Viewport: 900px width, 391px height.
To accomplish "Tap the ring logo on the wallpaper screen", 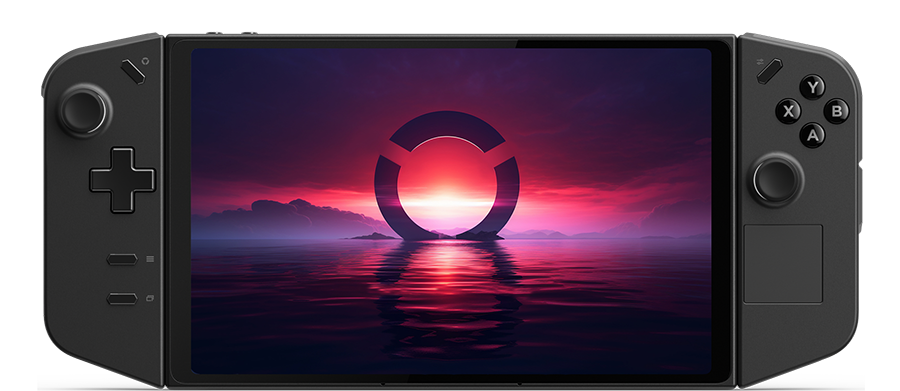I will (x=447, y=175).
